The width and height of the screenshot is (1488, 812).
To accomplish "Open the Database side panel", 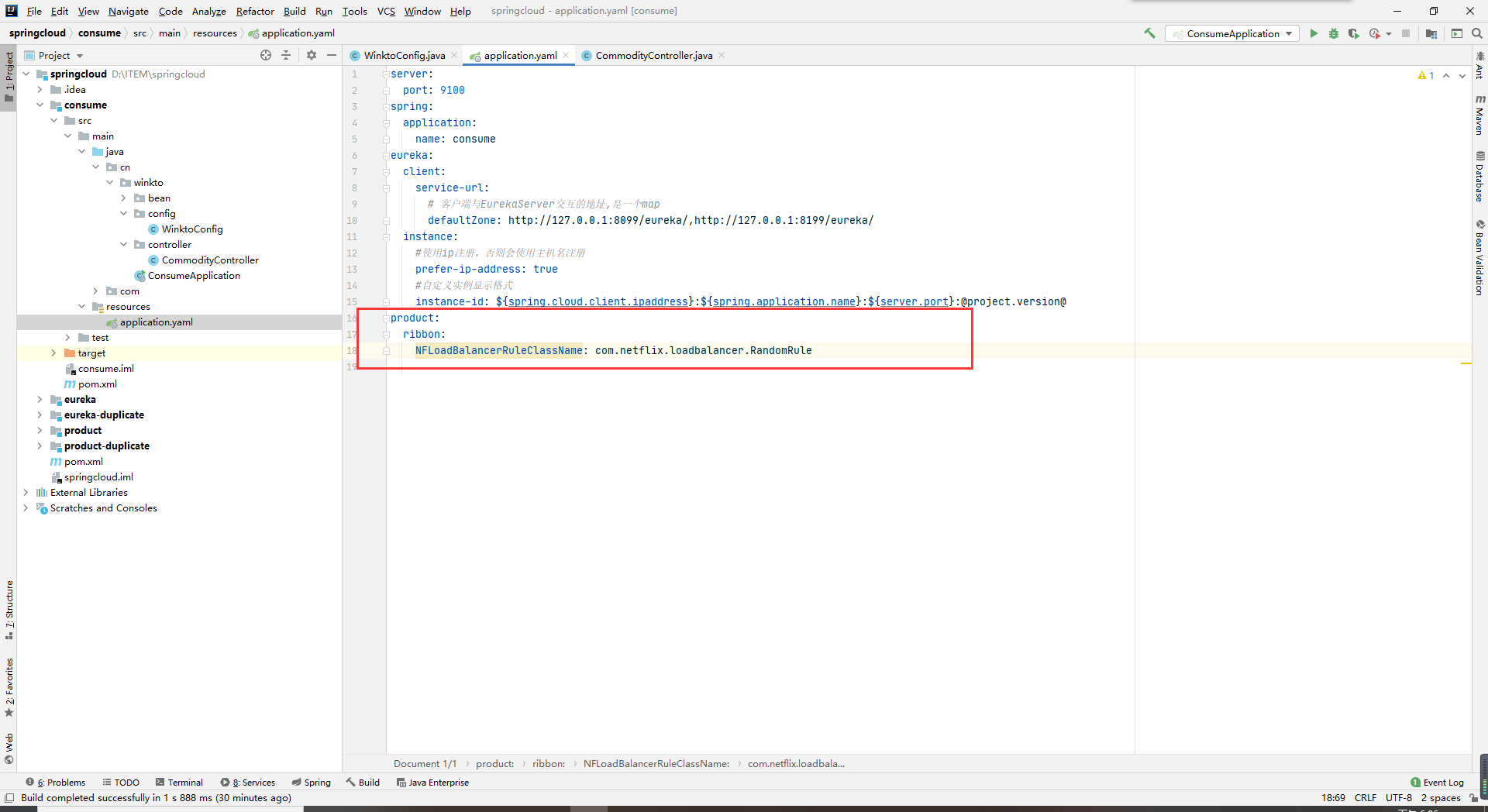I will click(x=1479, y=176).
